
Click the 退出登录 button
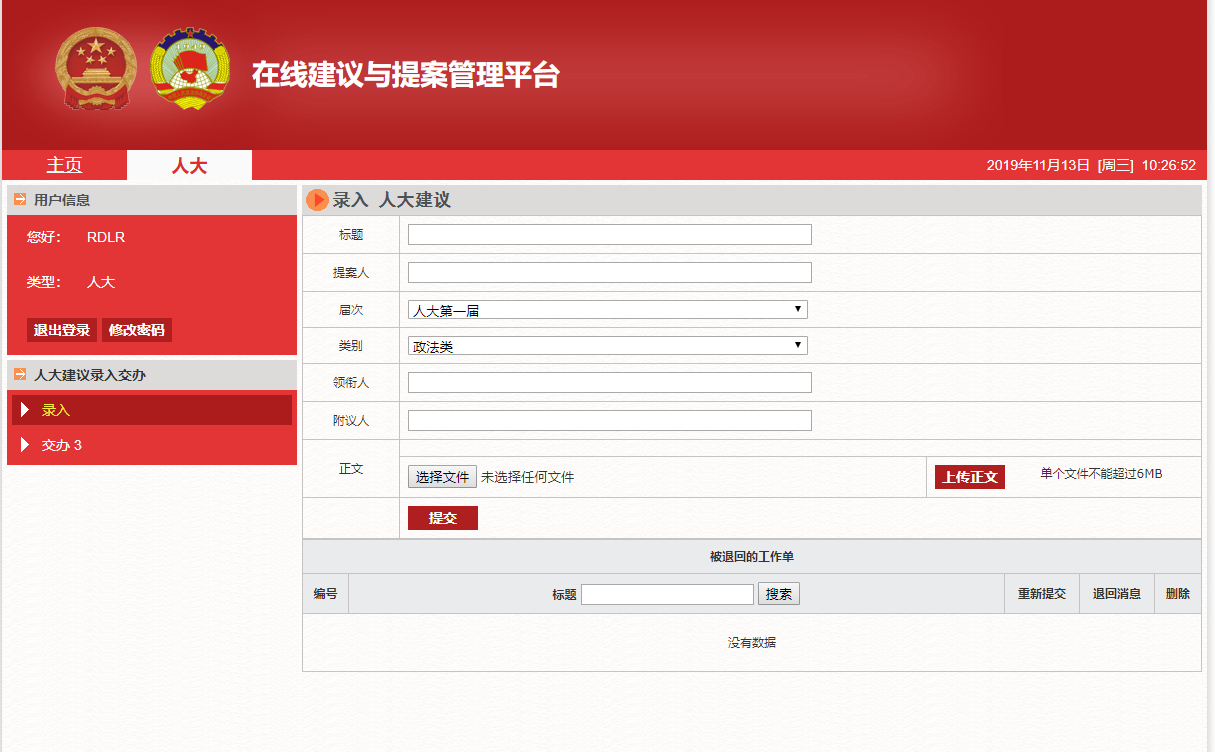pyautogui.click(x=62, y=330)
